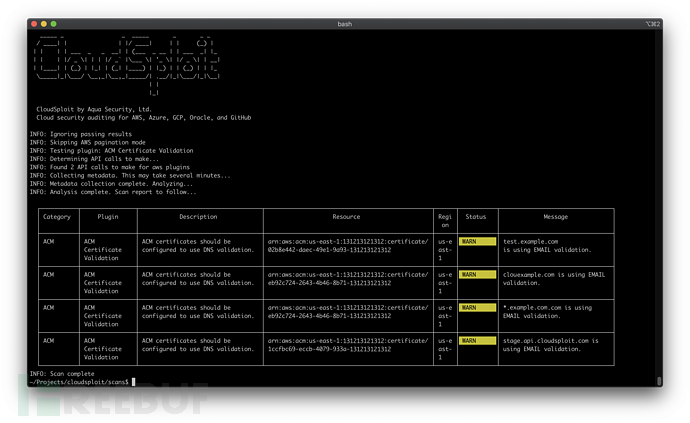This screenshot has width=690, height=423.
Task: Click 'Found 2 API calls to make' line
Action: (110, 167)
